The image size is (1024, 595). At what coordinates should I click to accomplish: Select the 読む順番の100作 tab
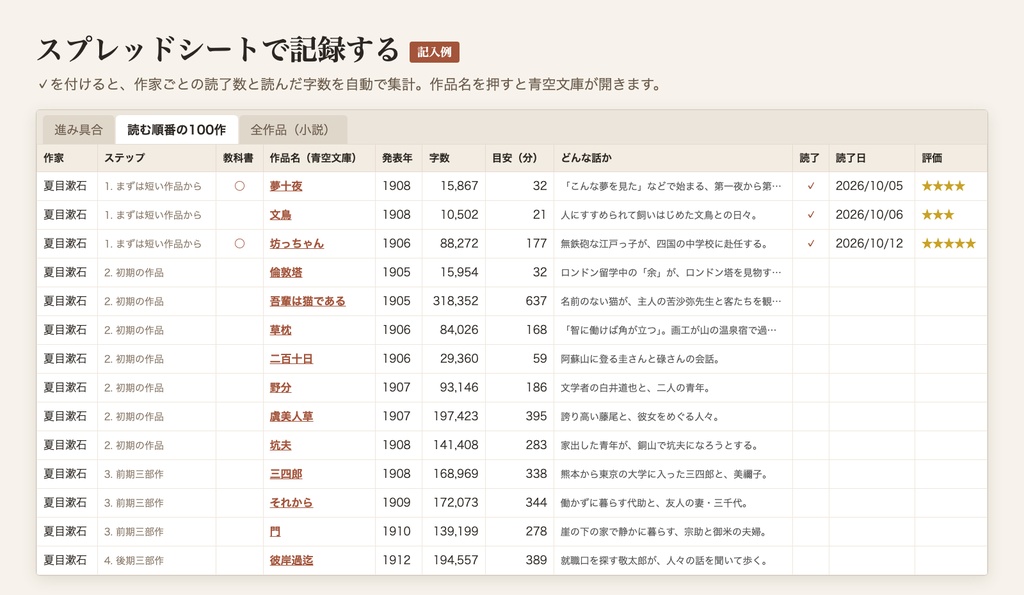pyautogui.click(x=176, y=129)
